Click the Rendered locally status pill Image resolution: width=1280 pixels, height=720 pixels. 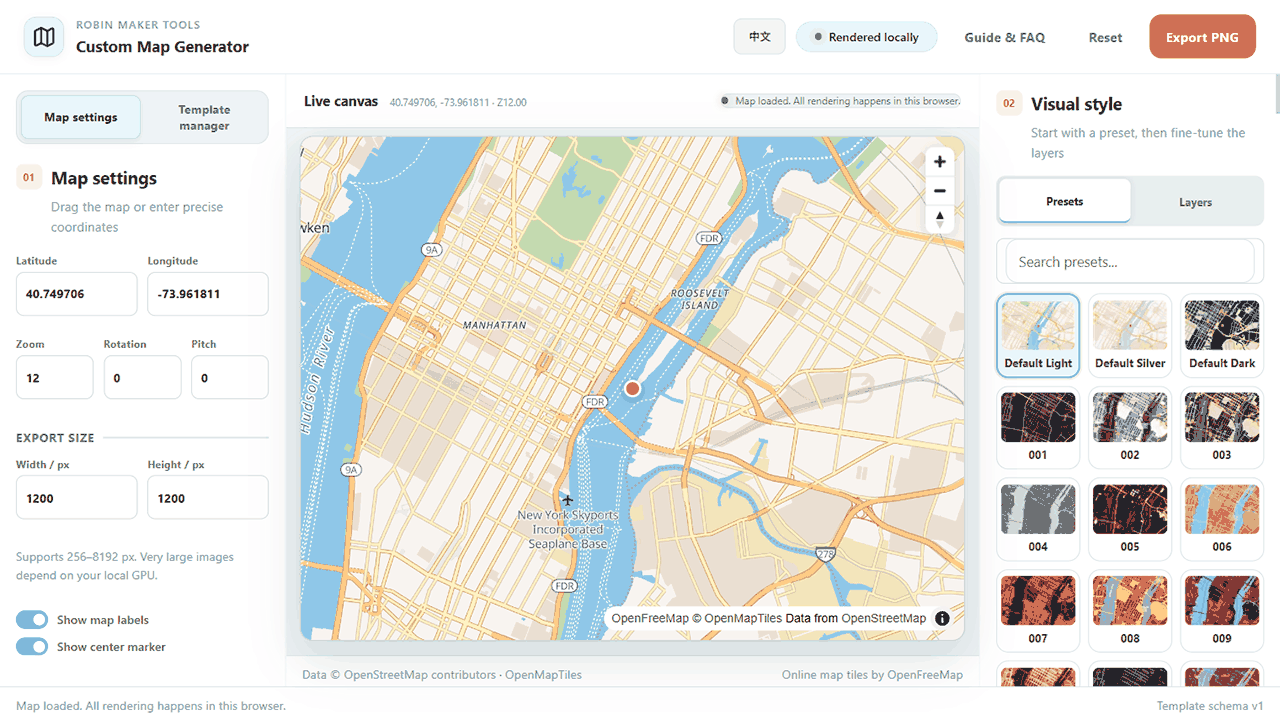867,37
